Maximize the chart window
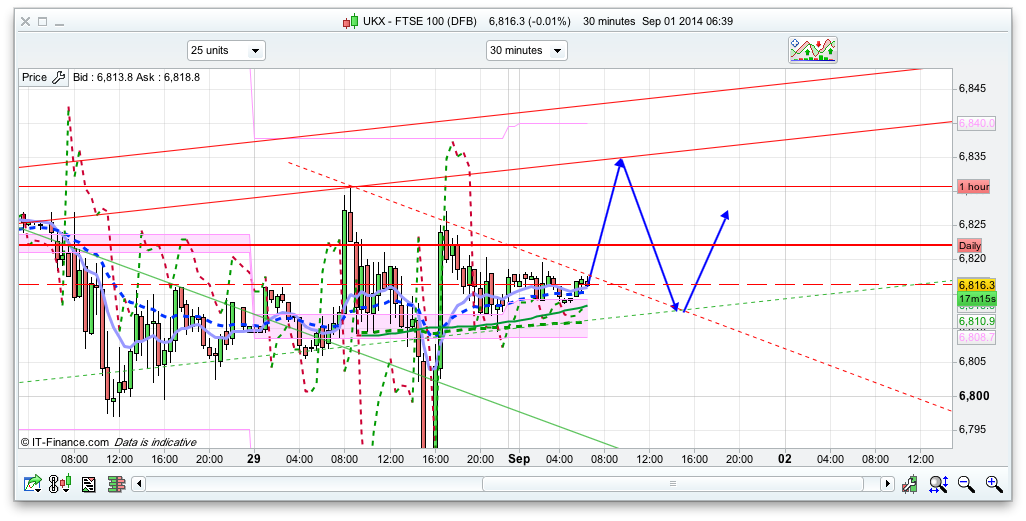The width and height of the screenshot is (1026, 521). (43, 22)
